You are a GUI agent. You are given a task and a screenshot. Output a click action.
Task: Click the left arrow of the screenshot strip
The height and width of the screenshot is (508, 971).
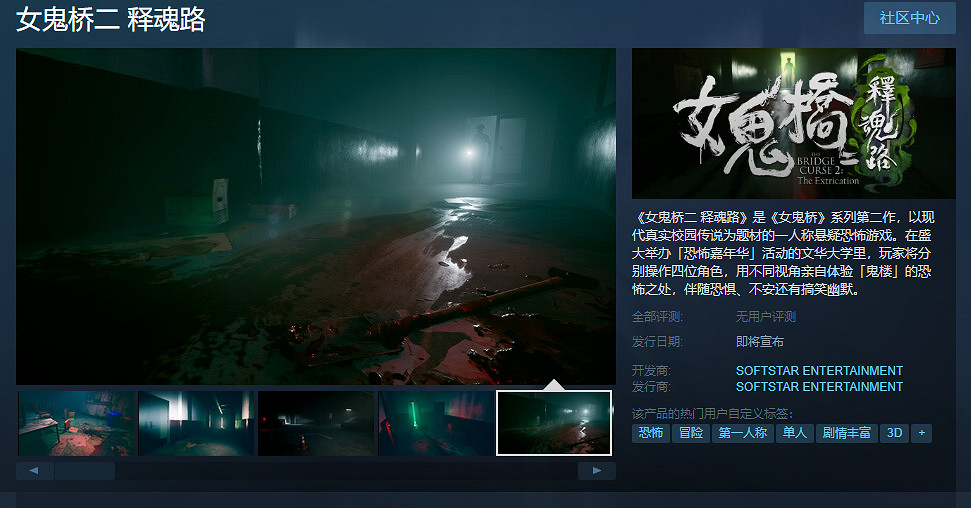click(x=34, y=471)
